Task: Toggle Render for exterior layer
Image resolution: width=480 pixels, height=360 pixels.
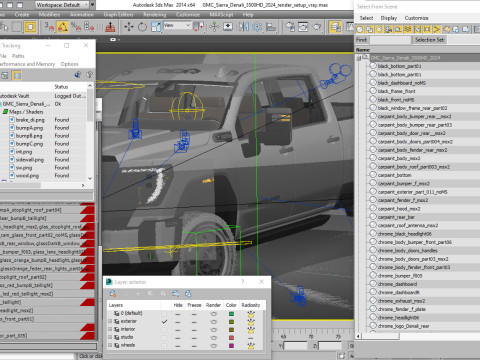Action: point(213,322)
